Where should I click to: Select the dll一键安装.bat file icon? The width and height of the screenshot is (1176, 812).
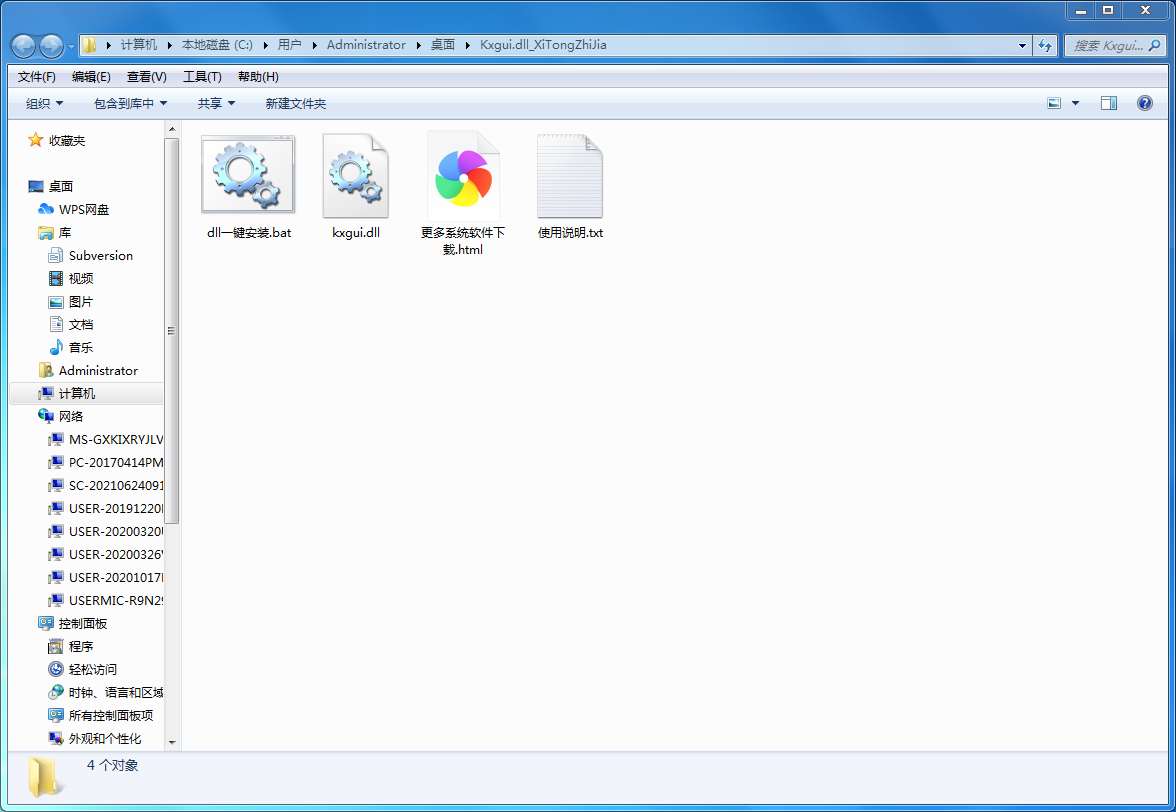[248, 175]
